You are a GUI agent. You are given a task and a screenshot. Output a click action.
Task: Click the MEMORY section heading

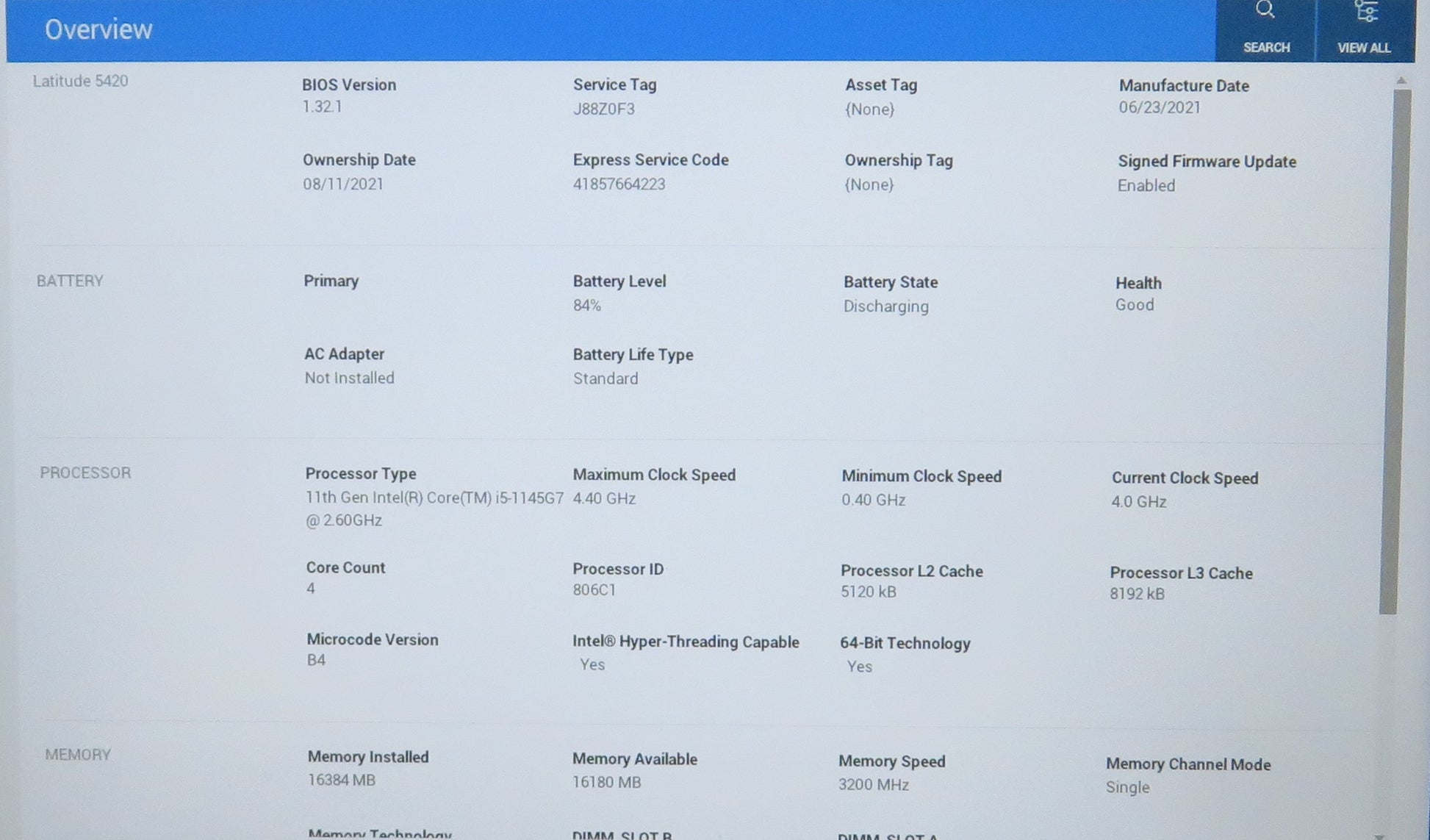point(78,755)
